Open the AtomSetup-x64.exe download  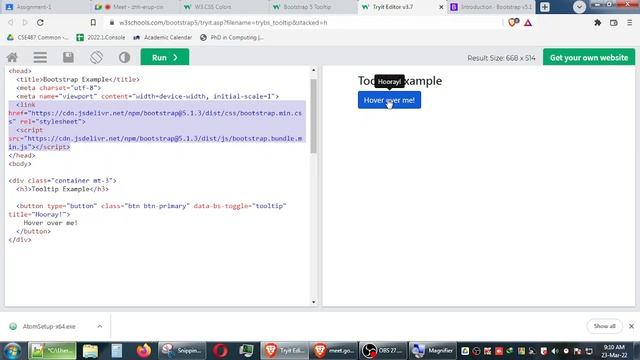pyautogui.click(x=49, y=327)
